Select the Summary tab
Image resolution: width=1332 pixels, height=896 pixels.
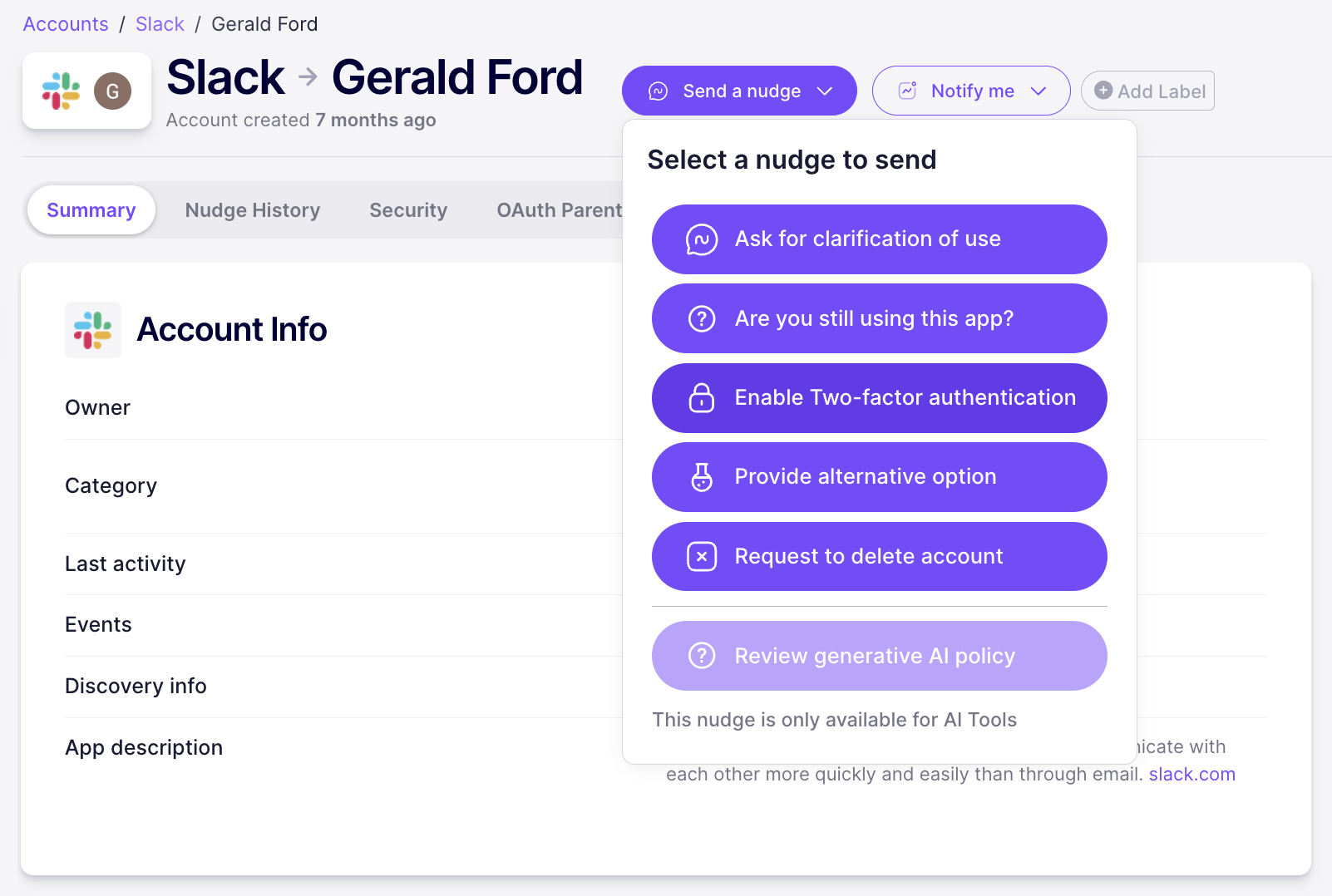click(91, 210)
